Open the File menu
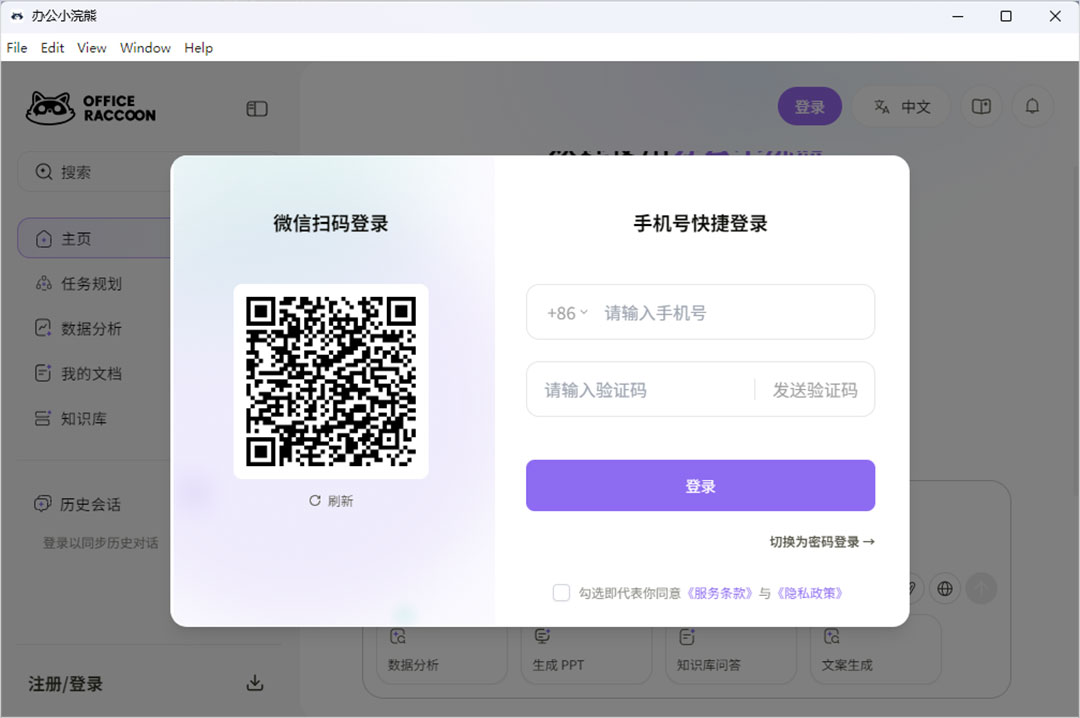This screenshot has height=718, width=1080. pyautogui.click(x=16, y=47)
